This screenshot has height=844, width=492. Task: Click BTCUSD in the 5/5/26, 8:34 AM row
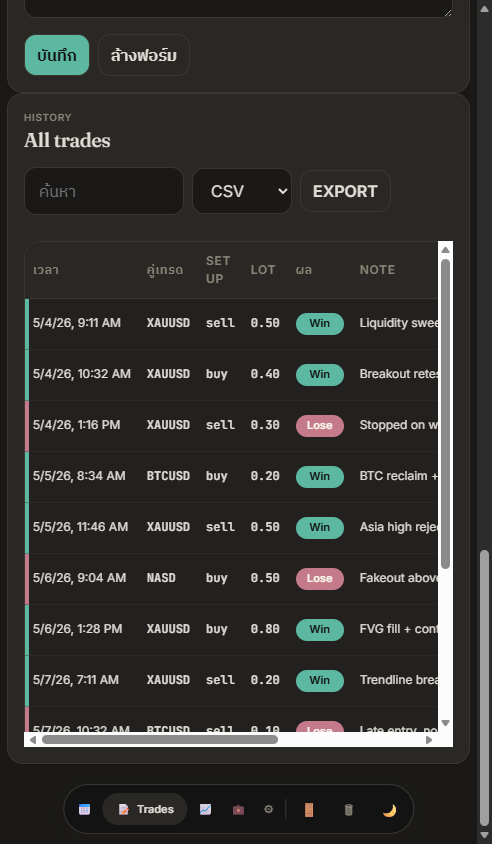tap(168, 476)
